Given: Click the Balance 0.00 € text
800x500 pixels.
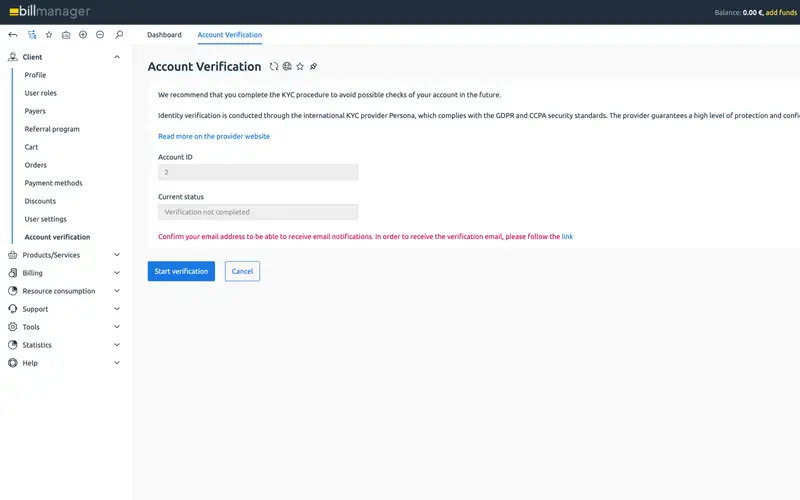Looking at the screenshot, I should [x=738, y=12].
